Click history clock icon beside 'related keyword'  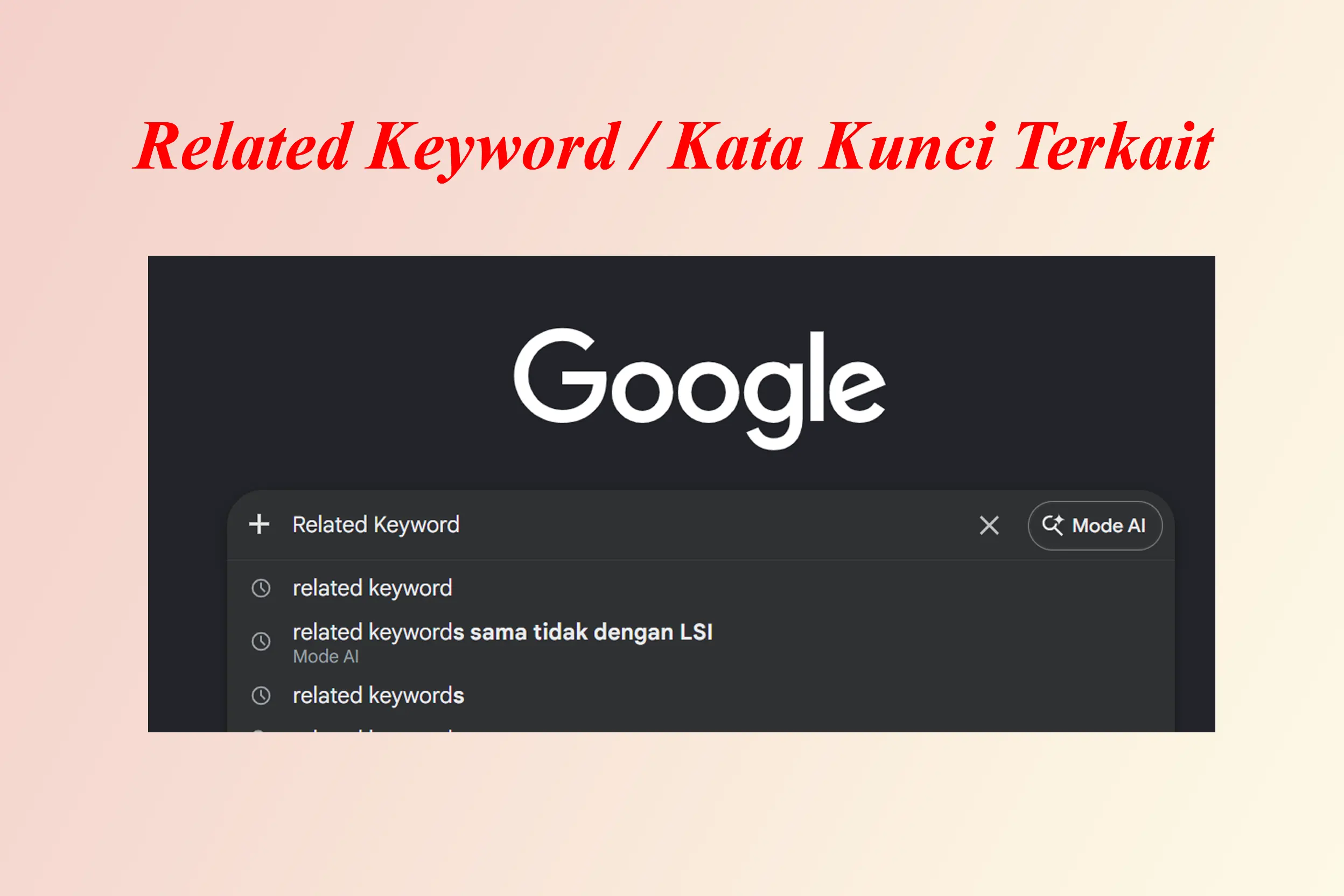tap(261, 588)
